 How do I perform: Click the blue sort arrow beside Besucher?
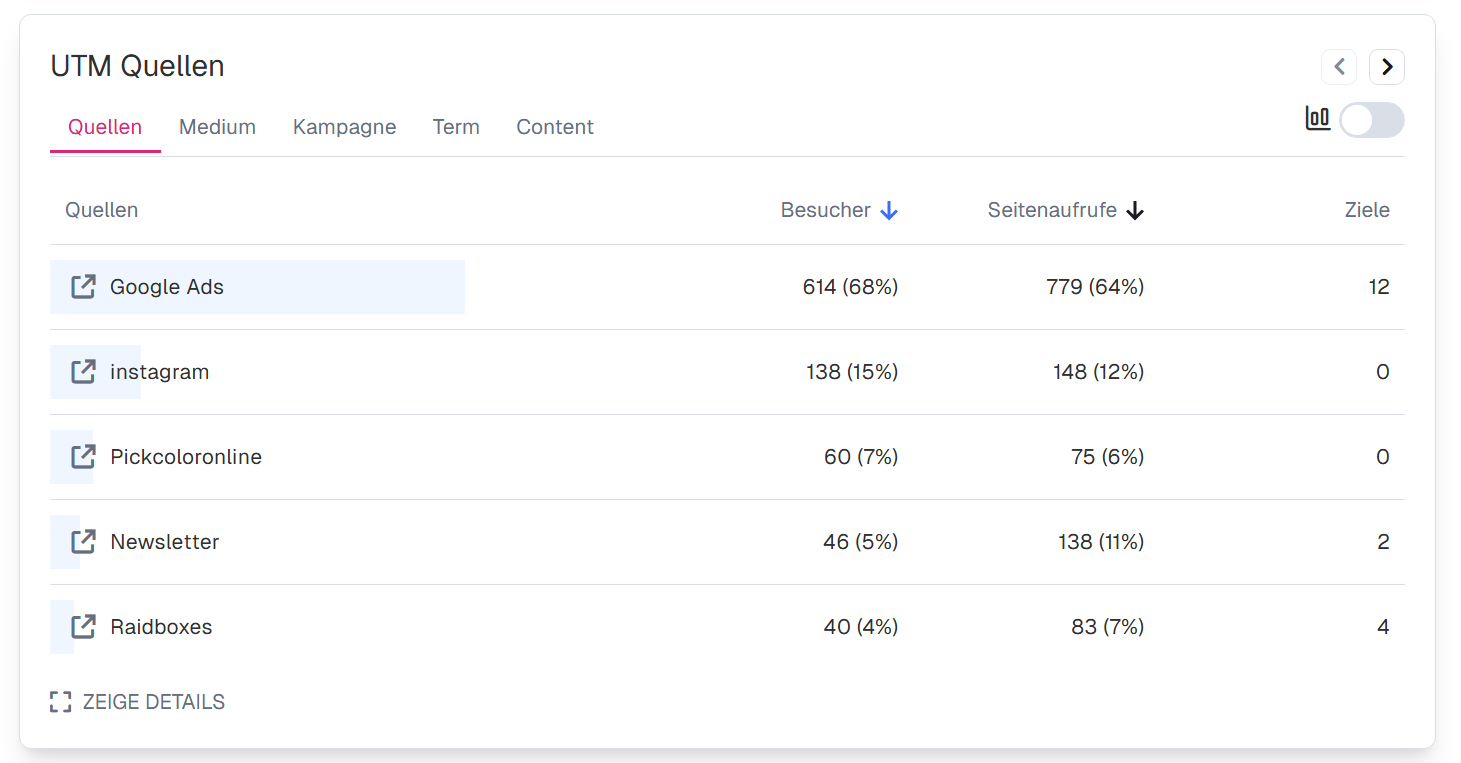tap(889, 211)
